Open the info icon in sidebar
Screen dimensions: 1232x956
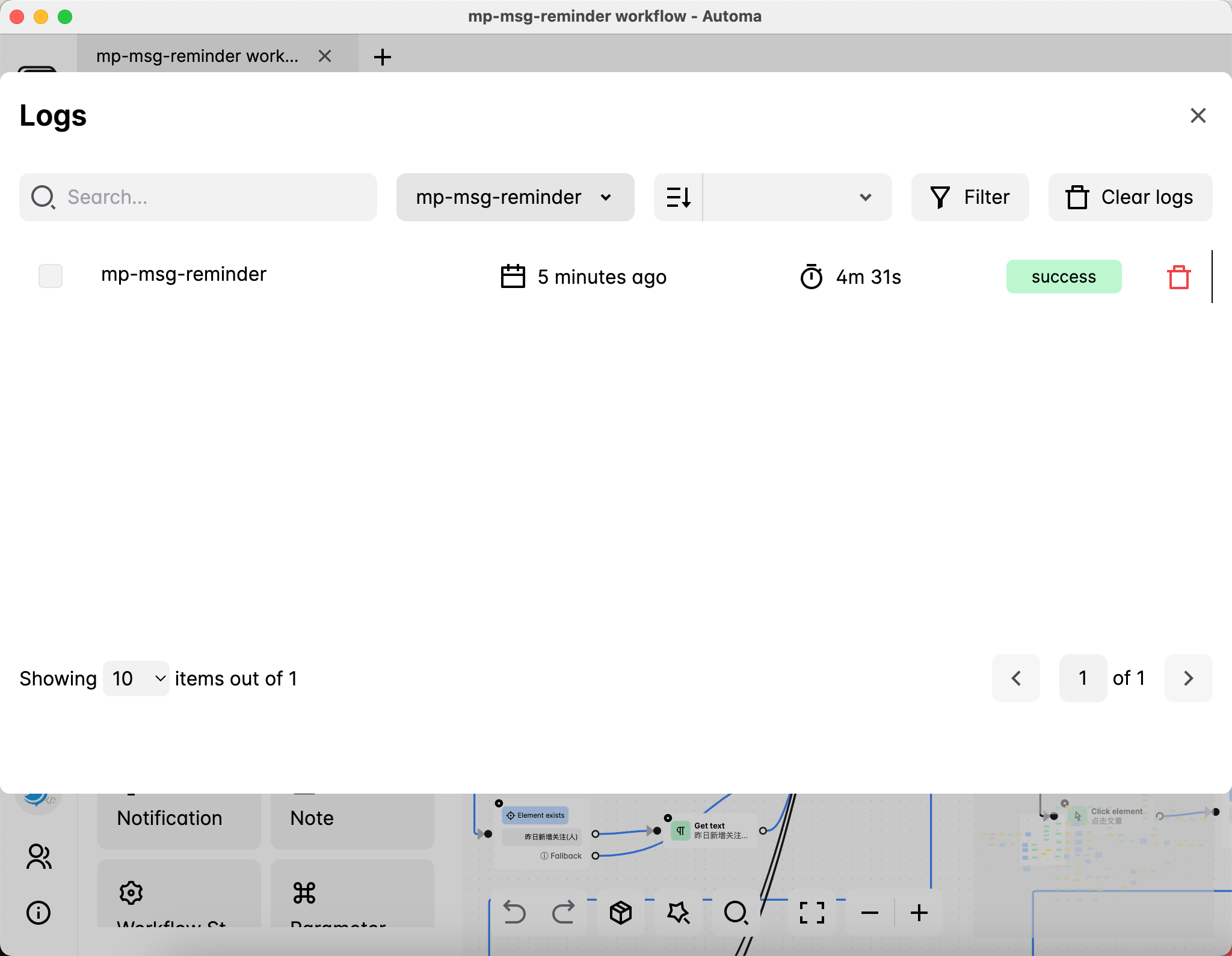point(38,913)
